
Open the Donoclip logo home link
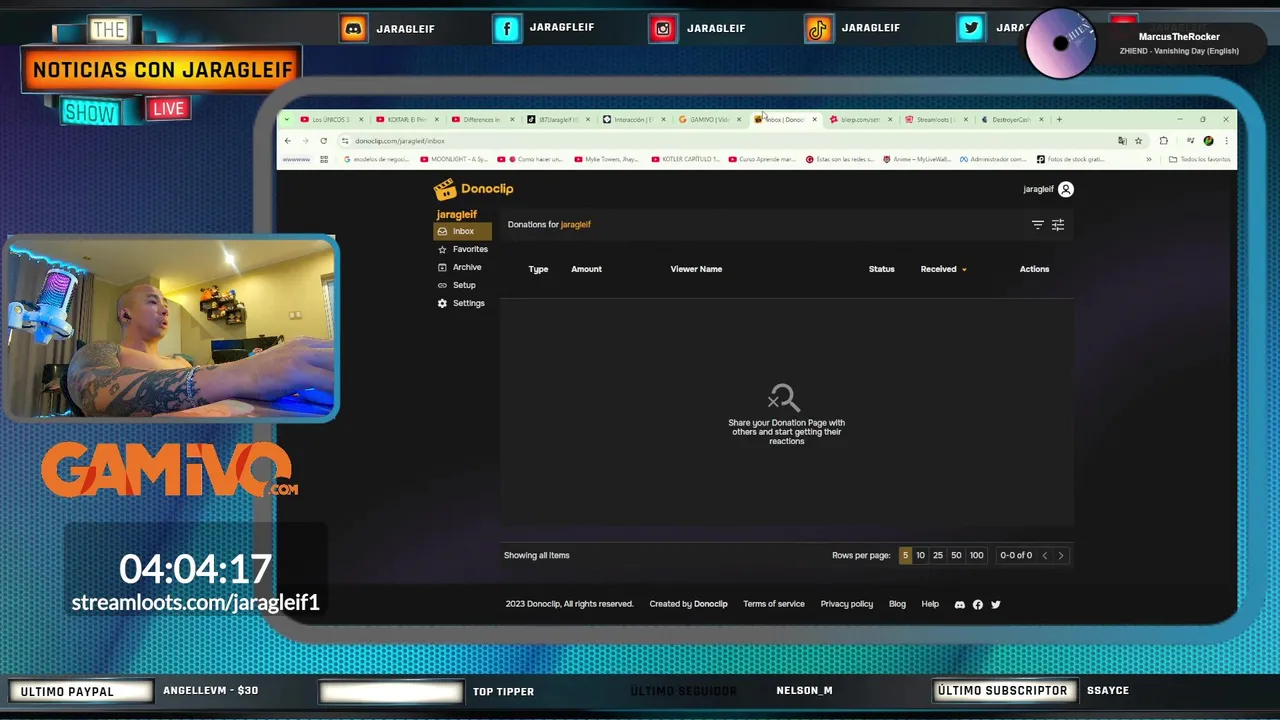473,189
